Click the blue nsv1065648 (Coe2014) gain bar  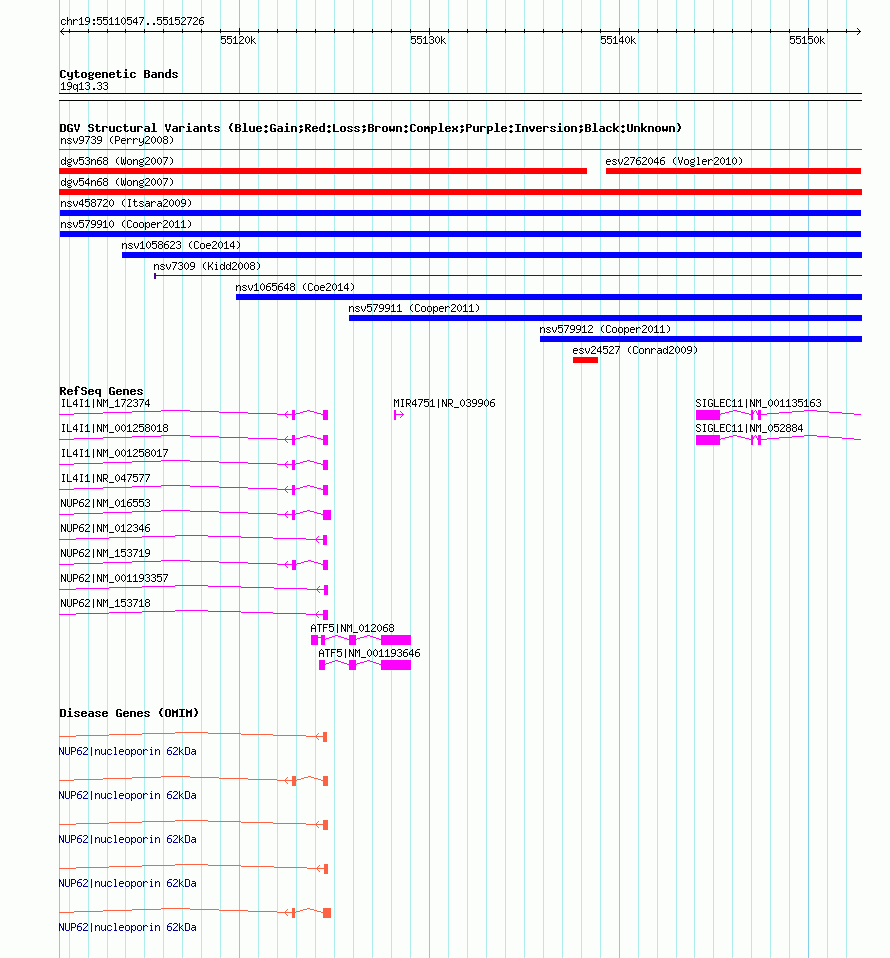click(x=549, y=297)
